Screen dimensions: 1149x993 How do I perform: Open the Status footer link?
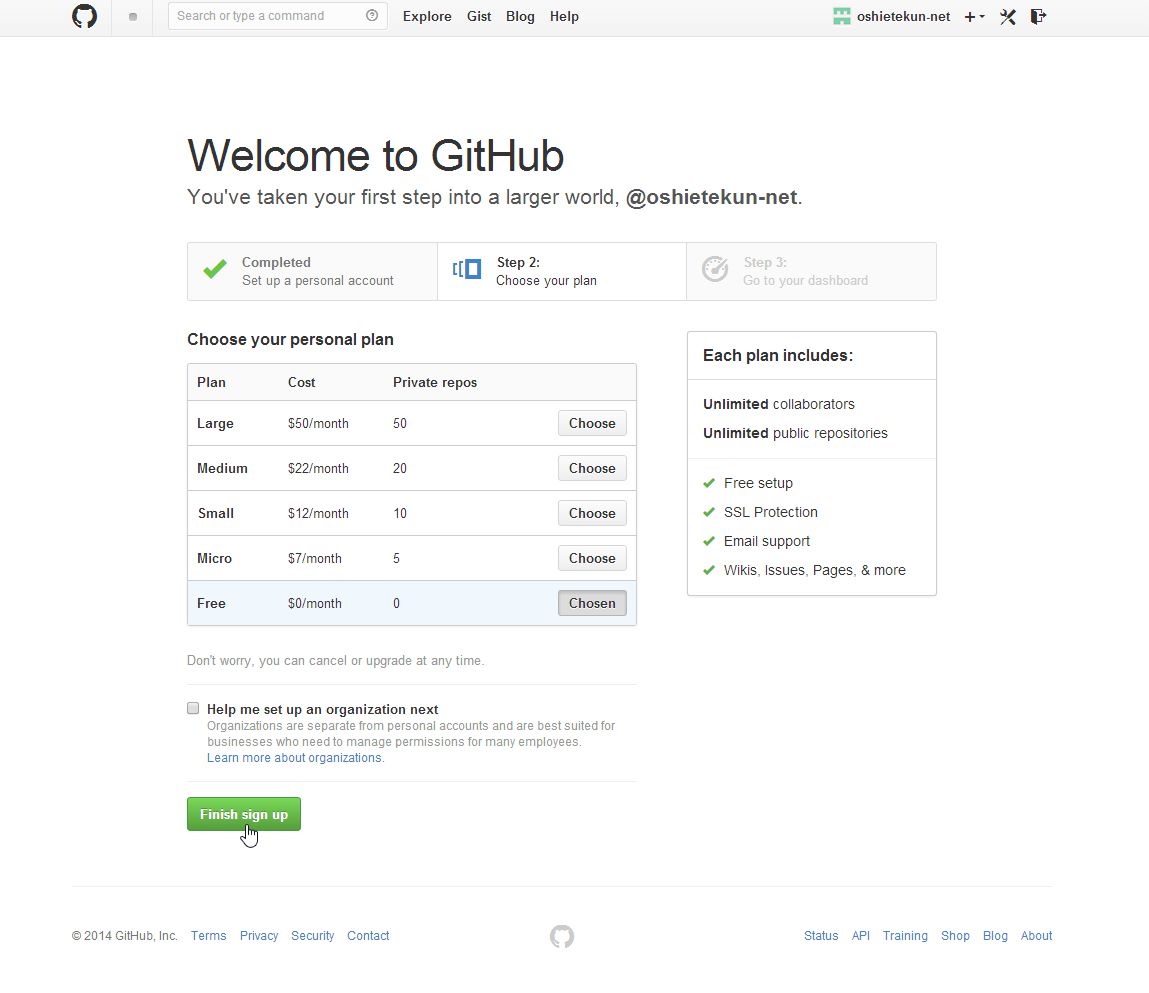(x=821, y=936)
